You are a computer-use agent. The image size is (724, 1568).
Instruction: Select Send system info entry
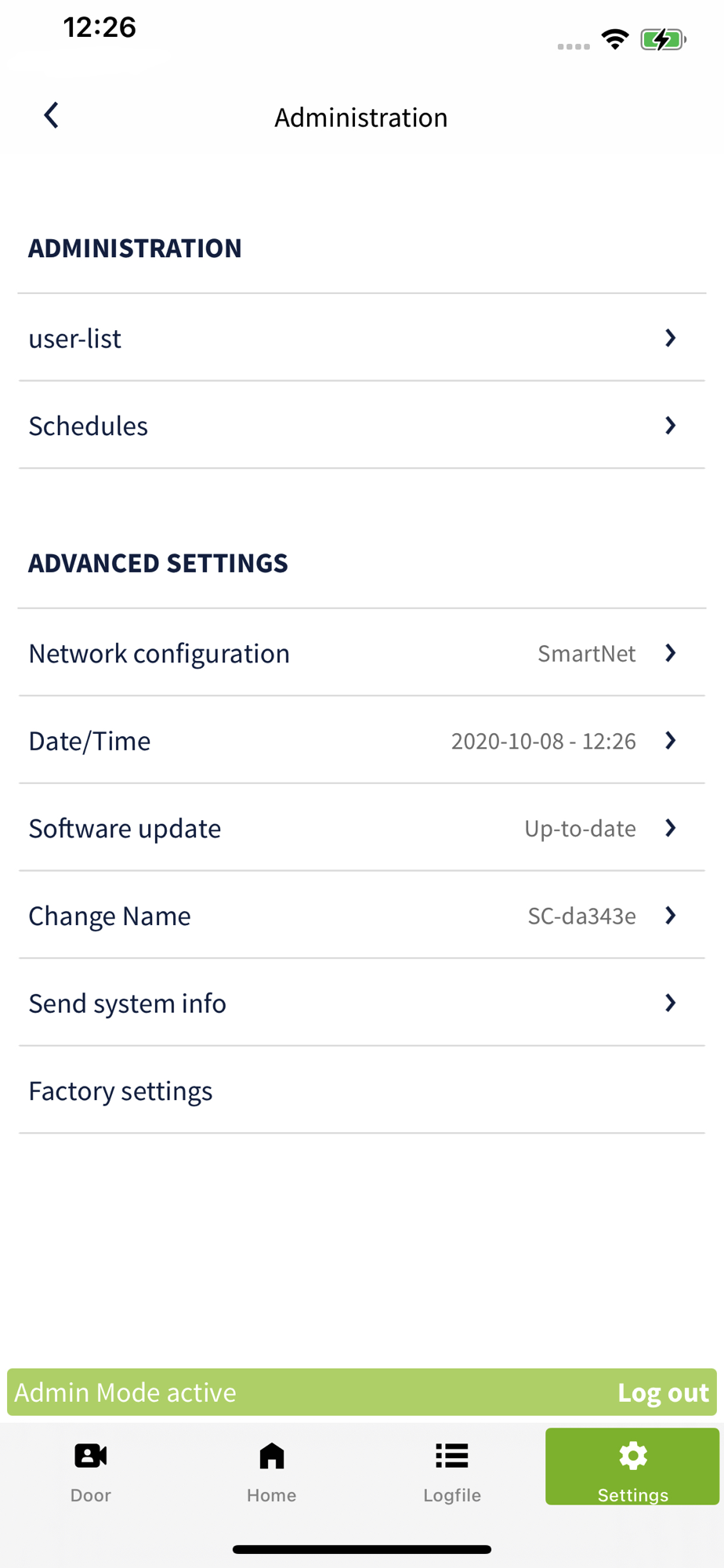(362, 1003)
